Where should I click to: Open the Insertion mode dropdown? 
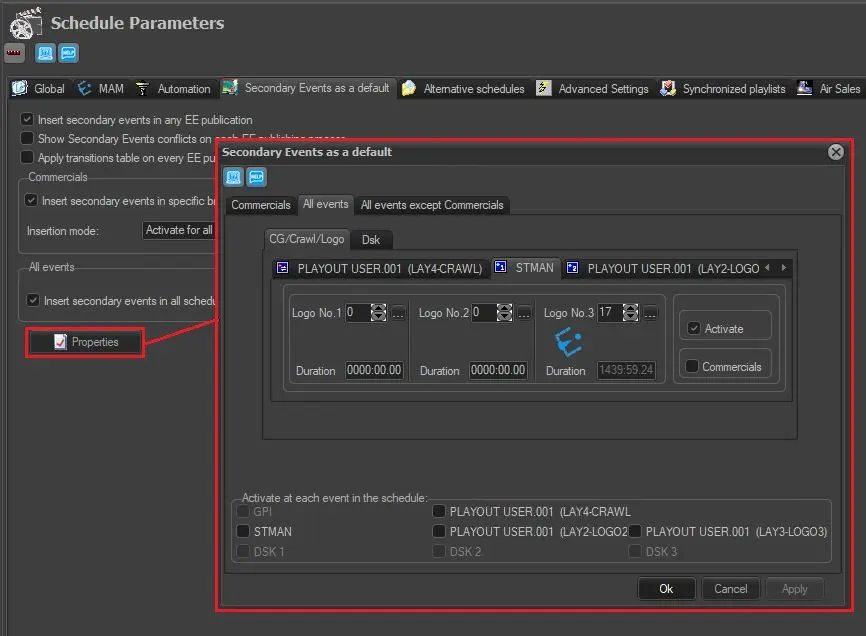tap(180, 230)
